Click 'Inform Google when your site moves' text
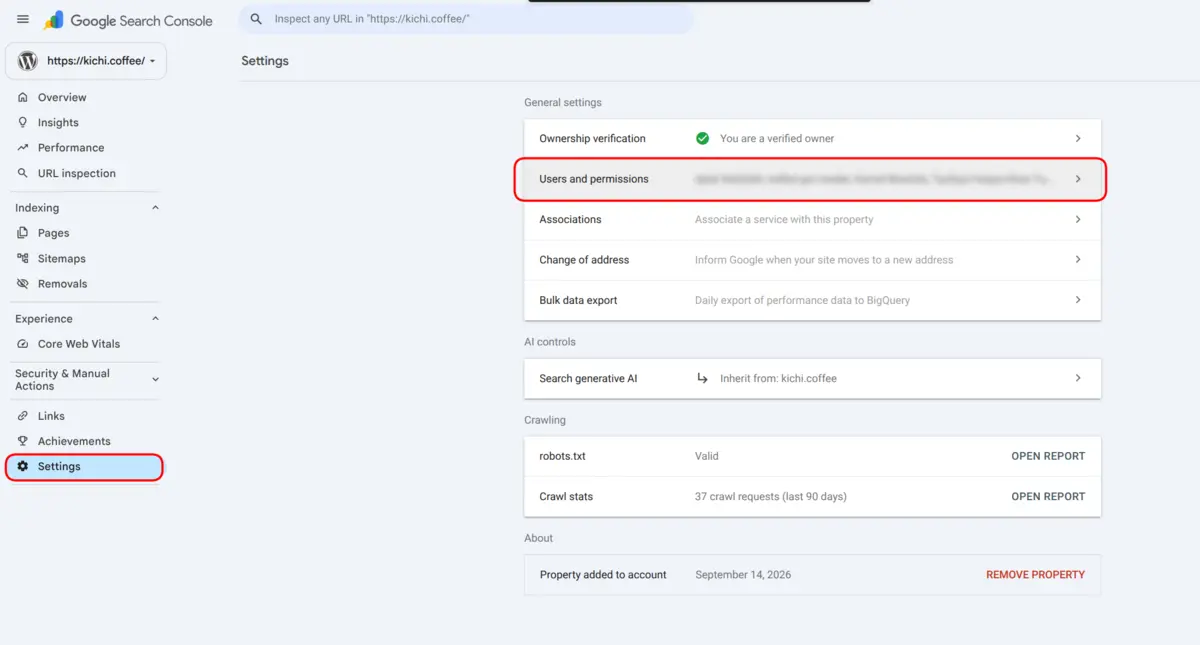 824,259
